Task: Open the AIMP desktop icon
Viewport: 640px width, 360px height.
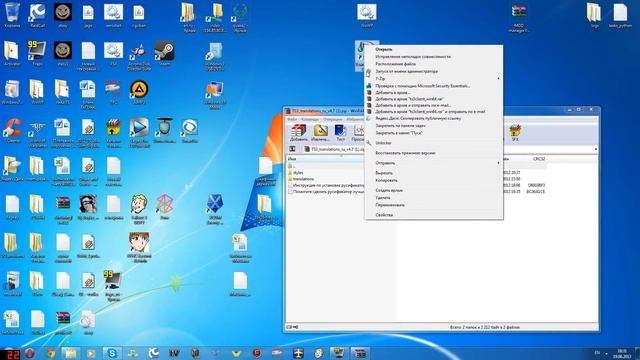Action: tap(139, 92)
